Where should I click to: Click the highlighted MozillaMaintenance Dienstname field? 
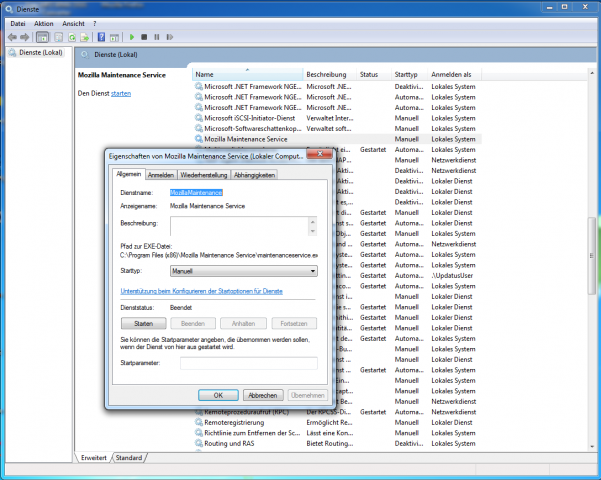[196, 192]
